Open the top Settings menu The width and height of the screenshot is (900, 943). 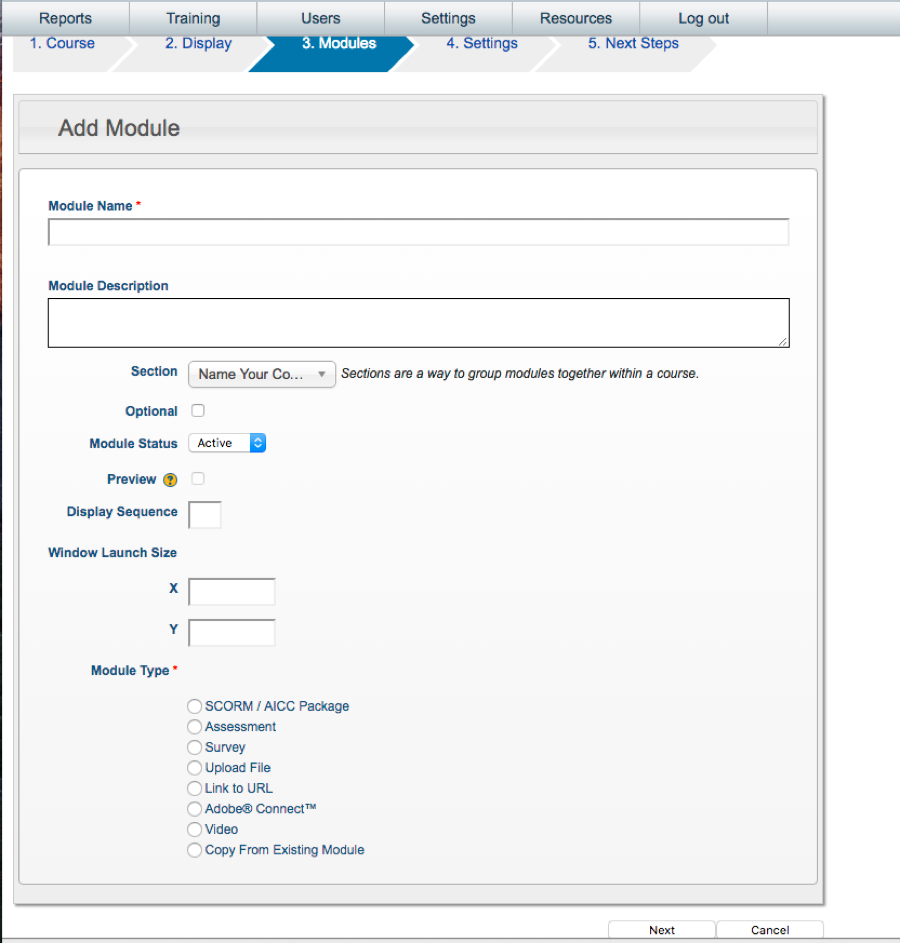coord(448,18)
